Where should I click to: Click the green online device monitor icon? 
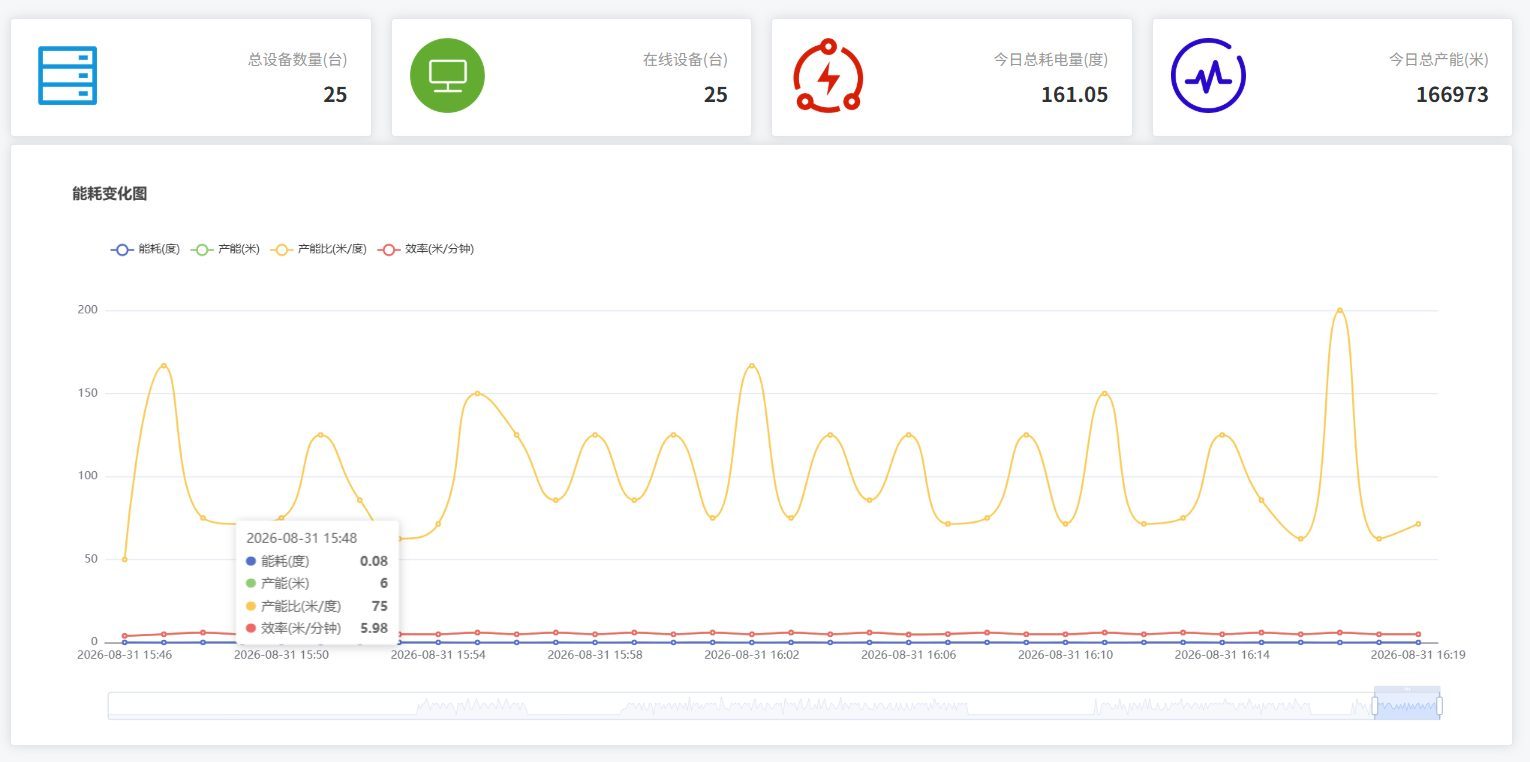coord(447,75)
